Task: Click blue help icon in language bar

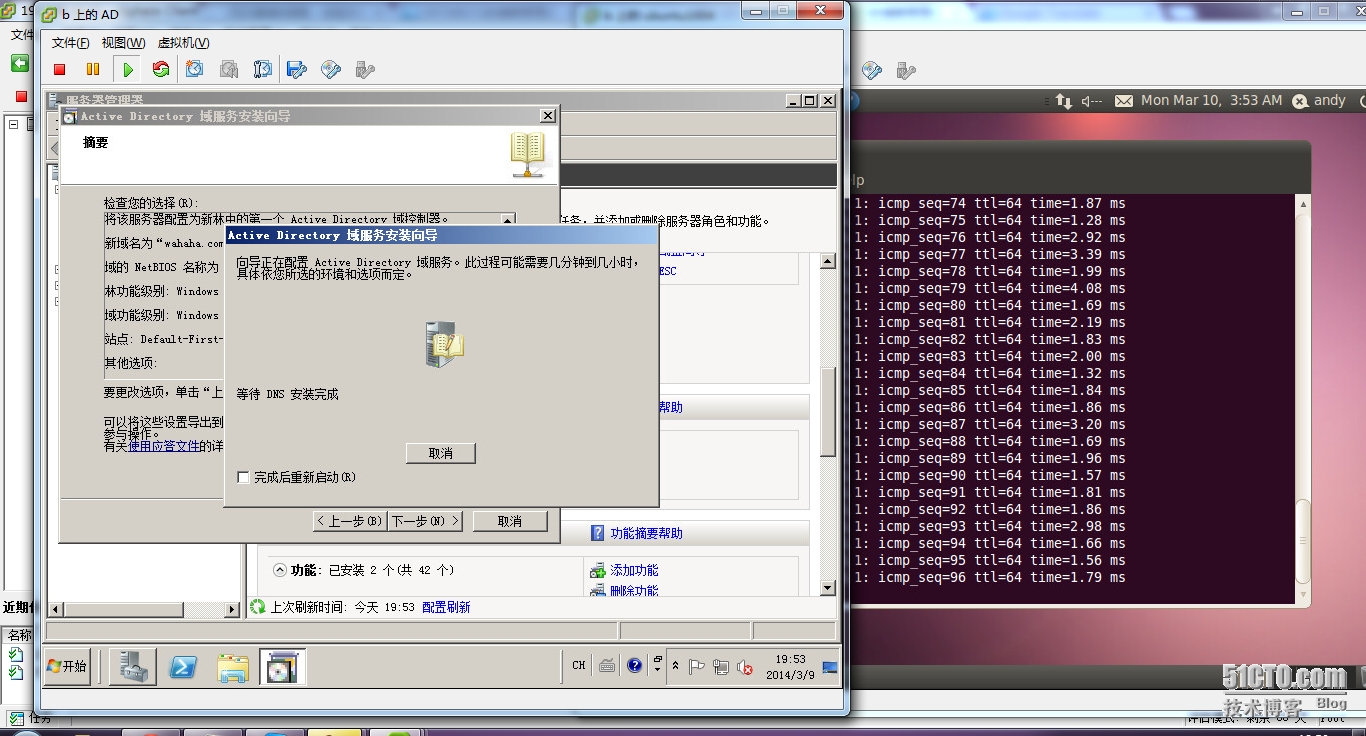Action: [x=634, y=666]
